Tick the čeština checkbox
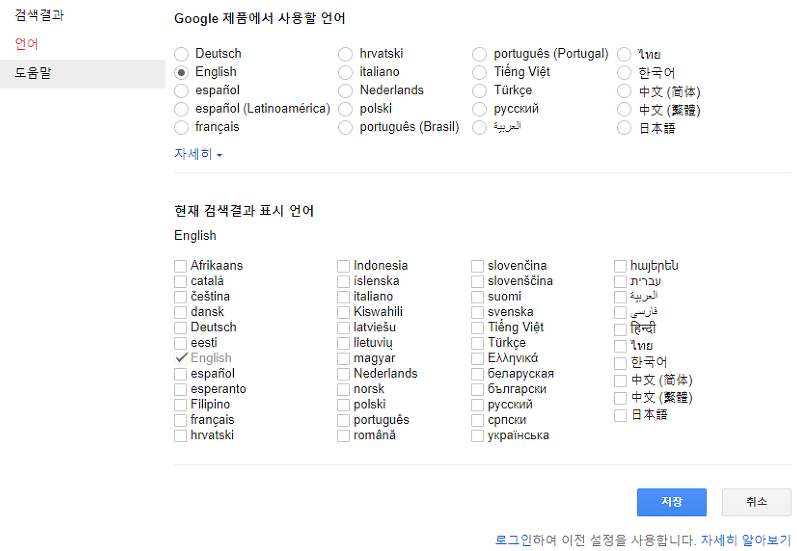The image size is (797, 551). click(180, 297)
